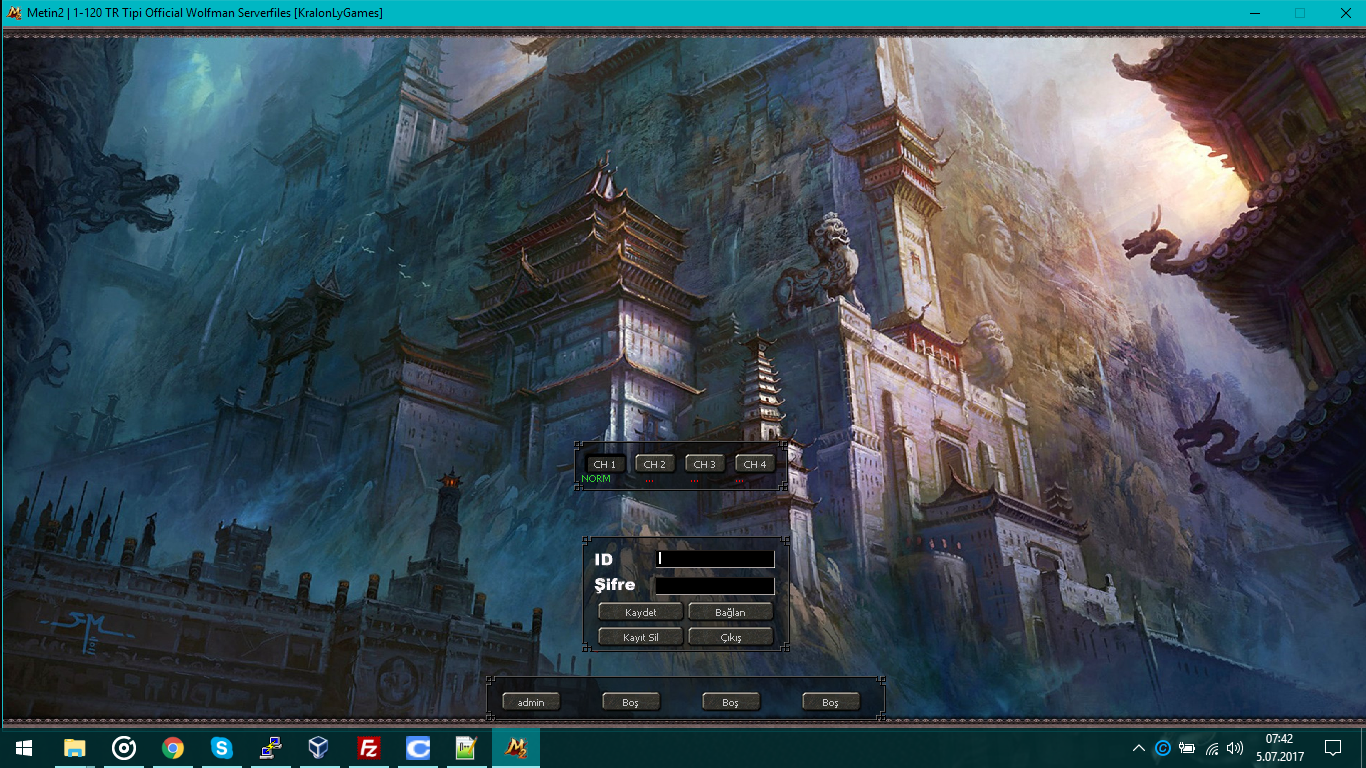This screenshot has width=1366, height=768.
Task: Switch to channel CH 2
Action: [x=655, y=464]
